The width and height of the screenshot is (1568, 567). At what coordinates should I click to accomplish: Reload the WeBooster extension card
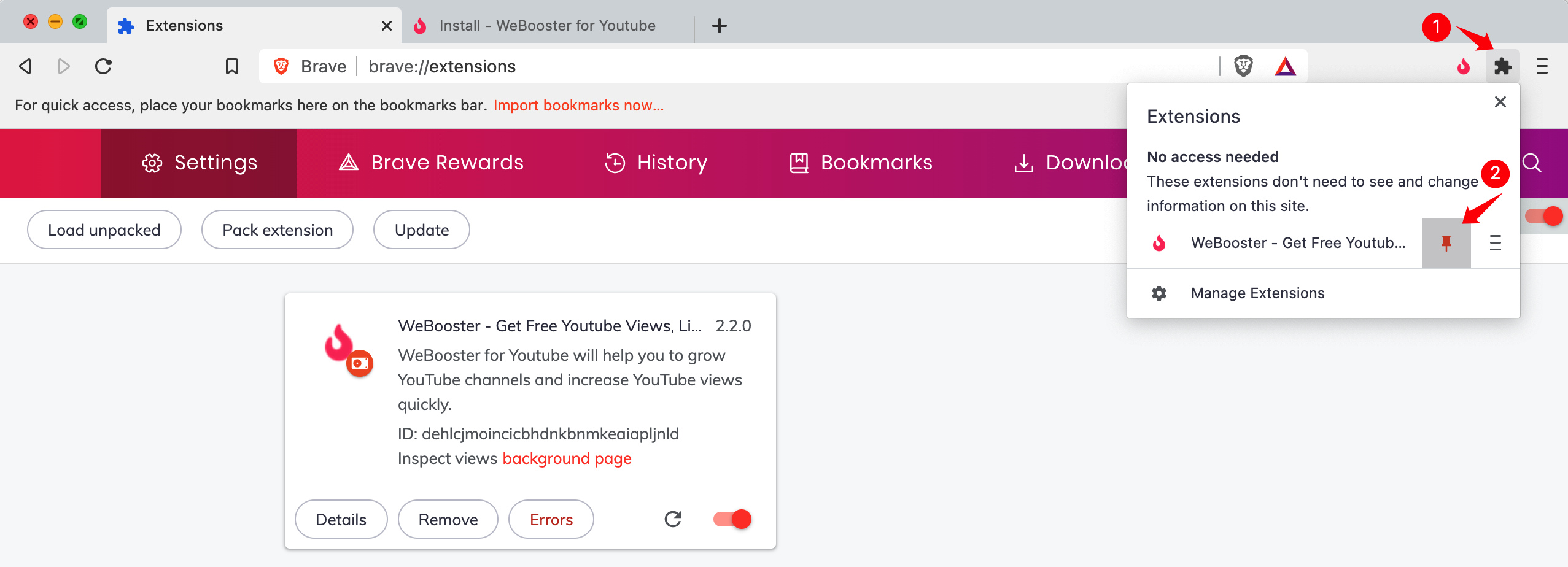pyautogui.click(x=673, y=519)
